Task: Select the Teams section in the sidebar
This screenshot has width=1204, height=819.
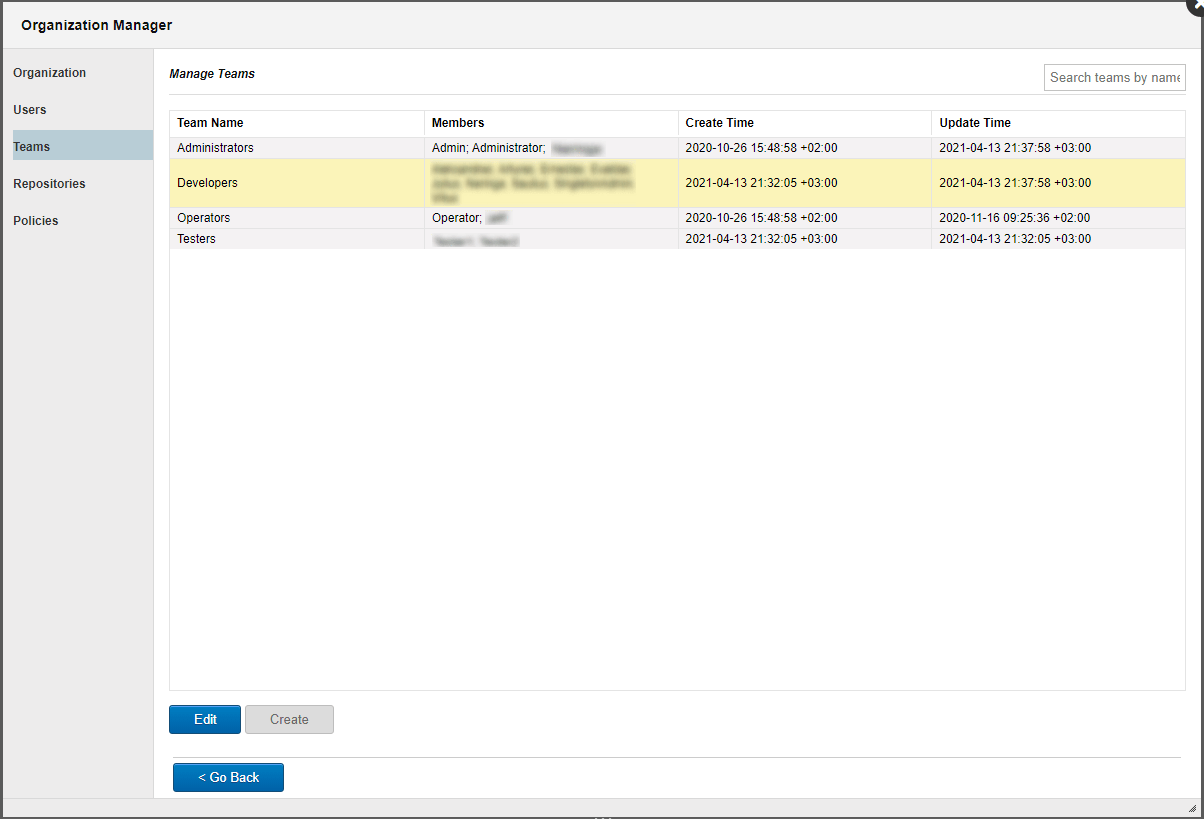Action: coord(30,145)
